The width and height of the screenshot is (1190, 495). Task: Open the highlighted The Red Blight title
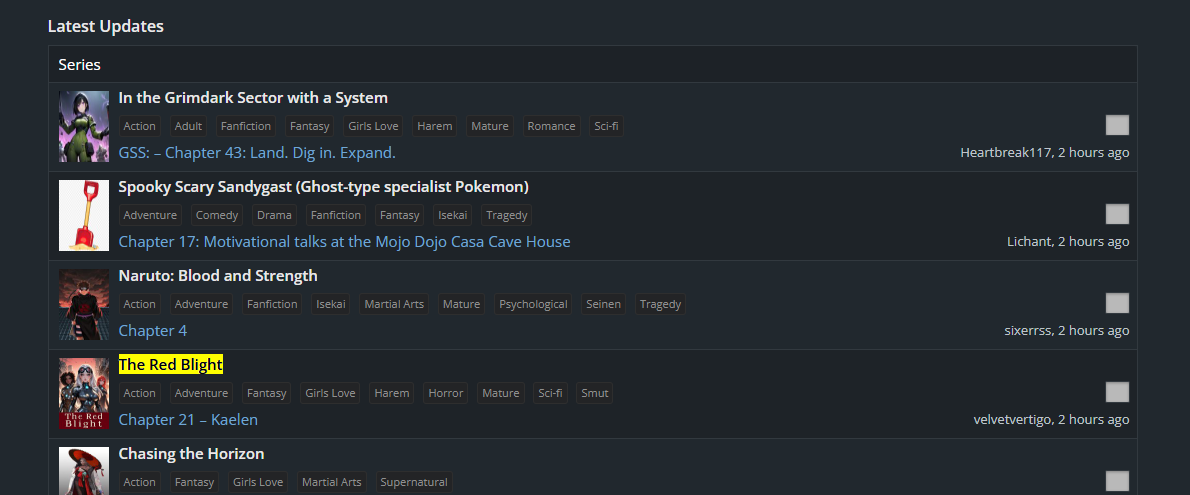pyautogui.click(x=171, y=364)
